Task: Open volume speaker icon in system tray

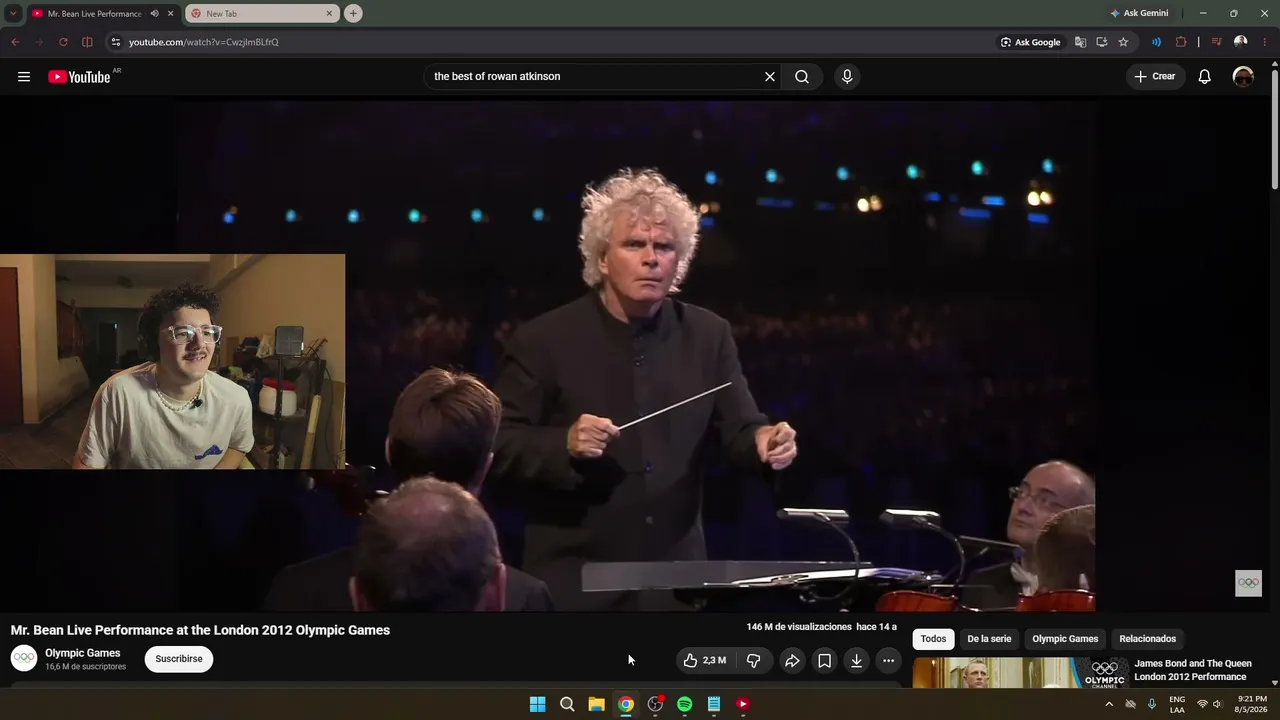Action: (1217, 704)
